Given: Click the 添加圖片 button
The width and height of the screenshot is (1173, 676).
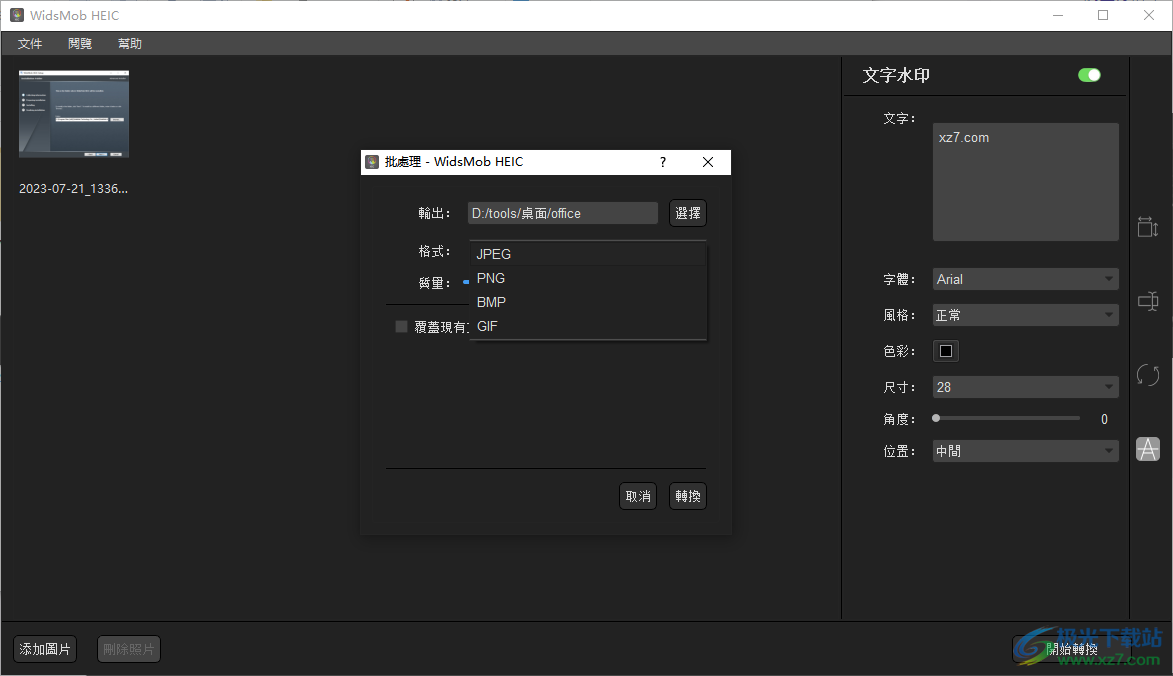Looking at the screenshot, I should click(45, 649).
